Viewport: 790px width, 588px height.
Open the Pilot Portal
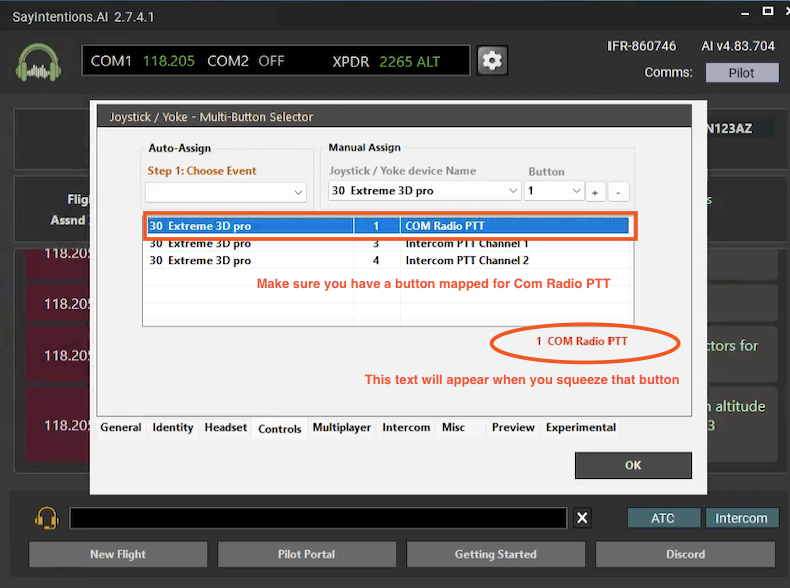tap(306, 554)
